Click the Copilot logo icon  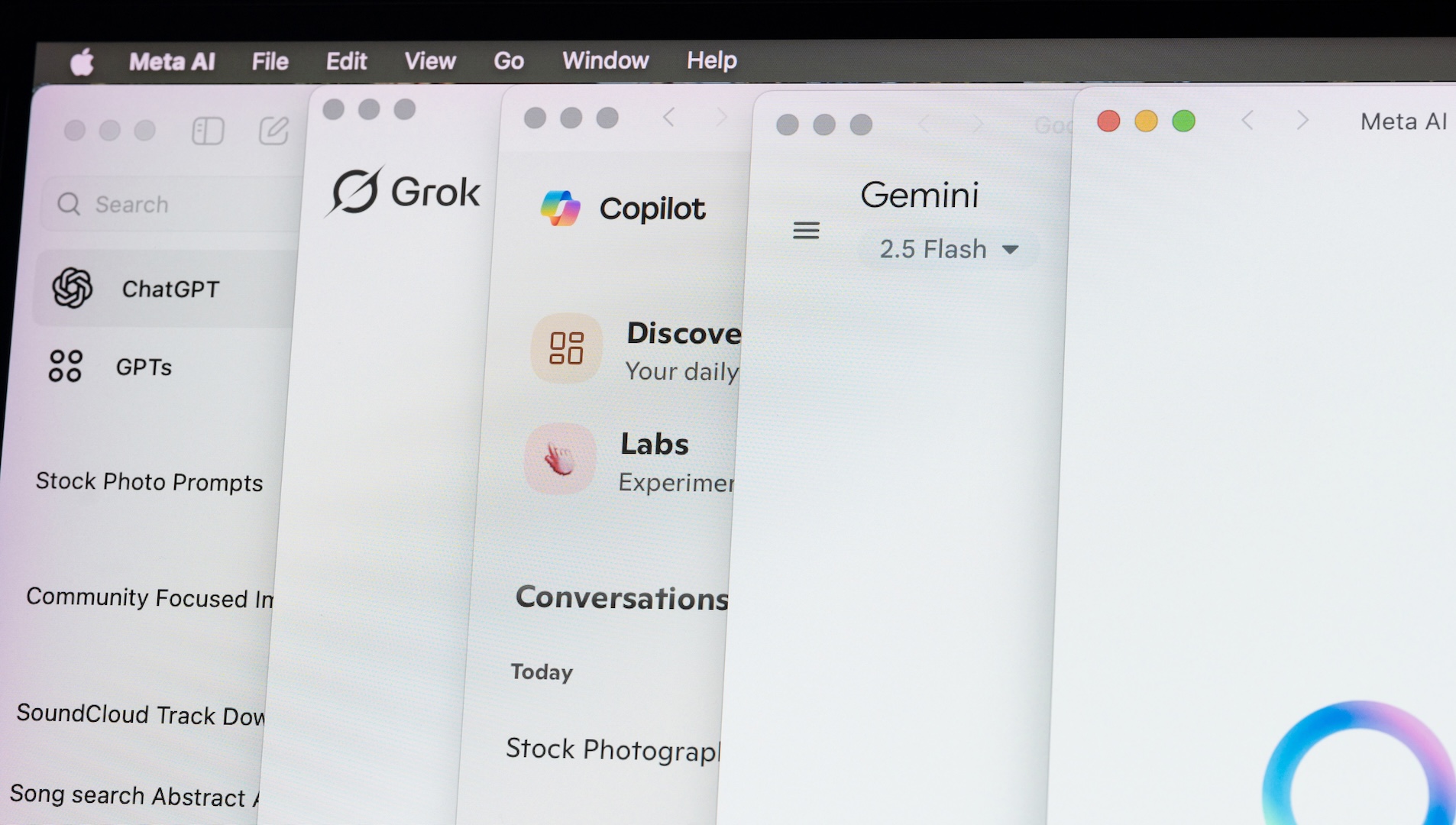tap(561, 209)
